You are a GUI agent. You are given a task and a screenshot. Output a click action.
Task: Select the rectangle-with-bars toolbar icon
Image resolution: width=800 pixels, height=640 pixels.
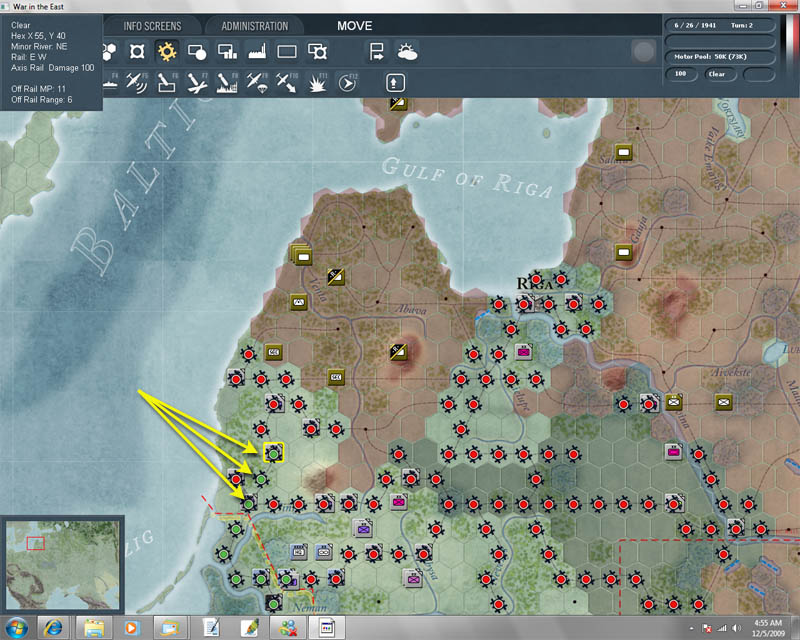[227, 52]
